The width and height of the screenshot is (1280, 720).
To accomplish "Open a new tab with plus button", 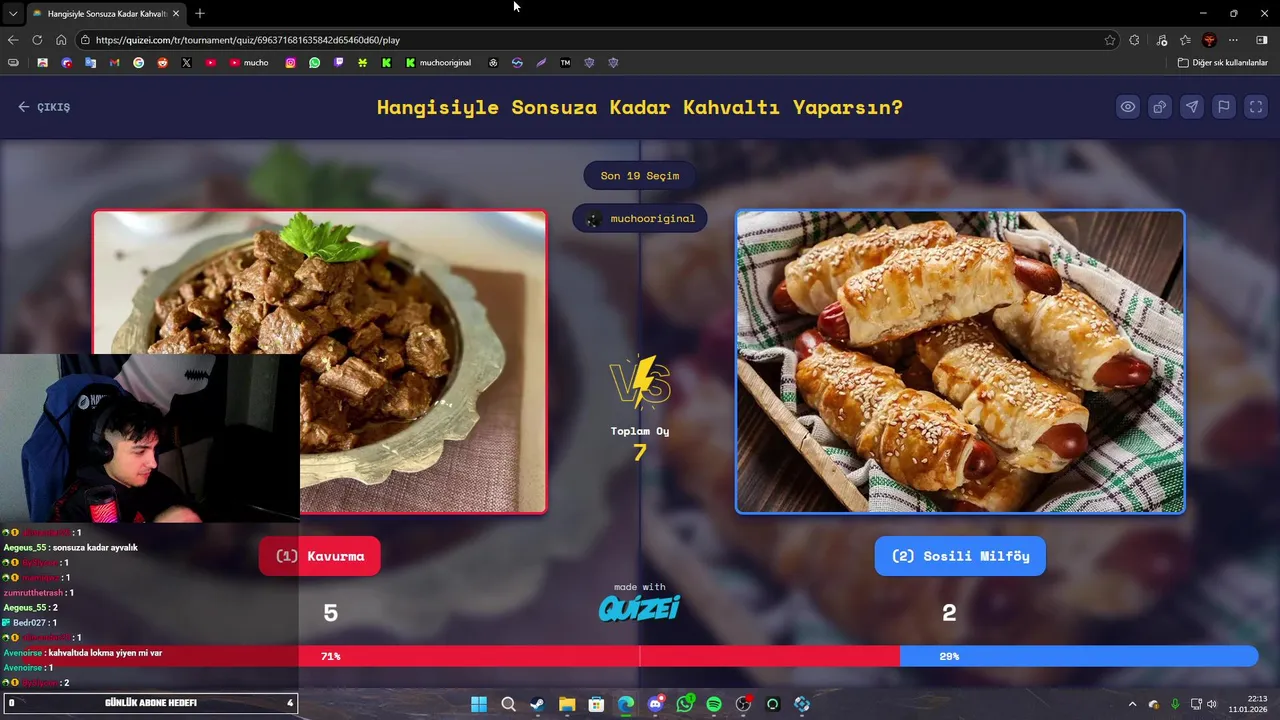I will 200,13.
